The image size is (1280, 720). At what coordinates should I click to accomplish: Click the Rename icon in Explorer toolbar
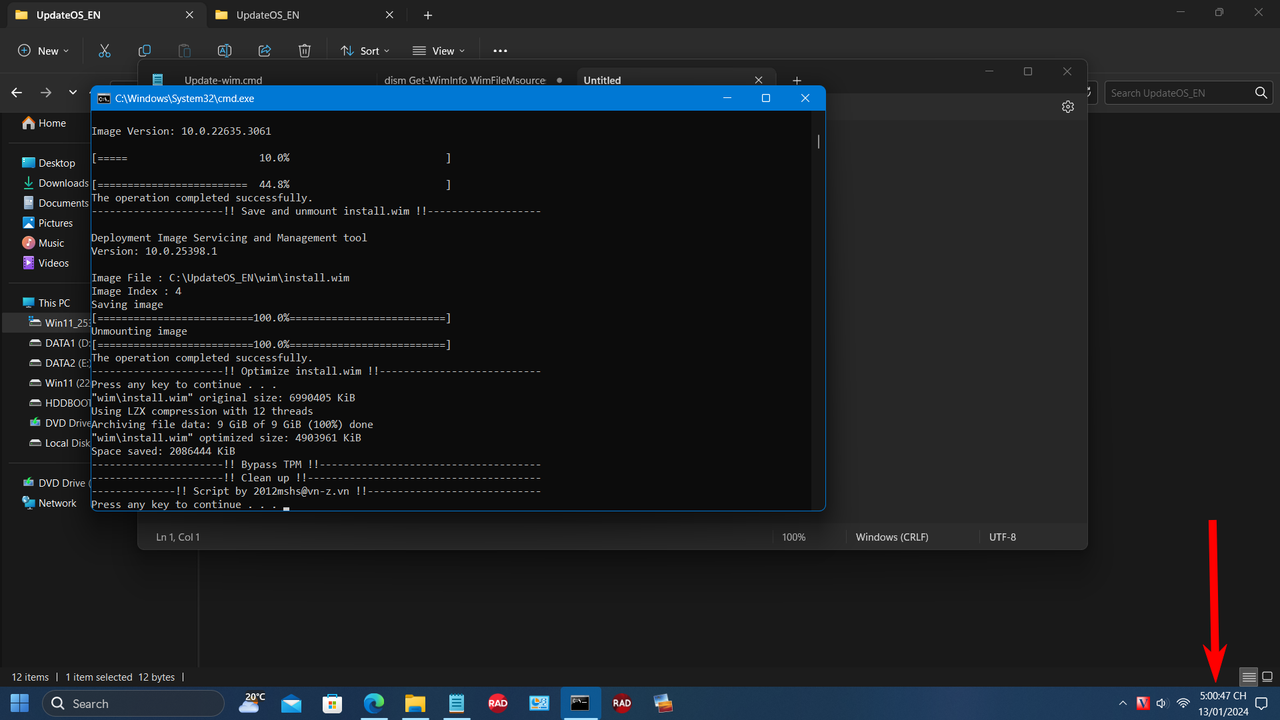(225, 51)
